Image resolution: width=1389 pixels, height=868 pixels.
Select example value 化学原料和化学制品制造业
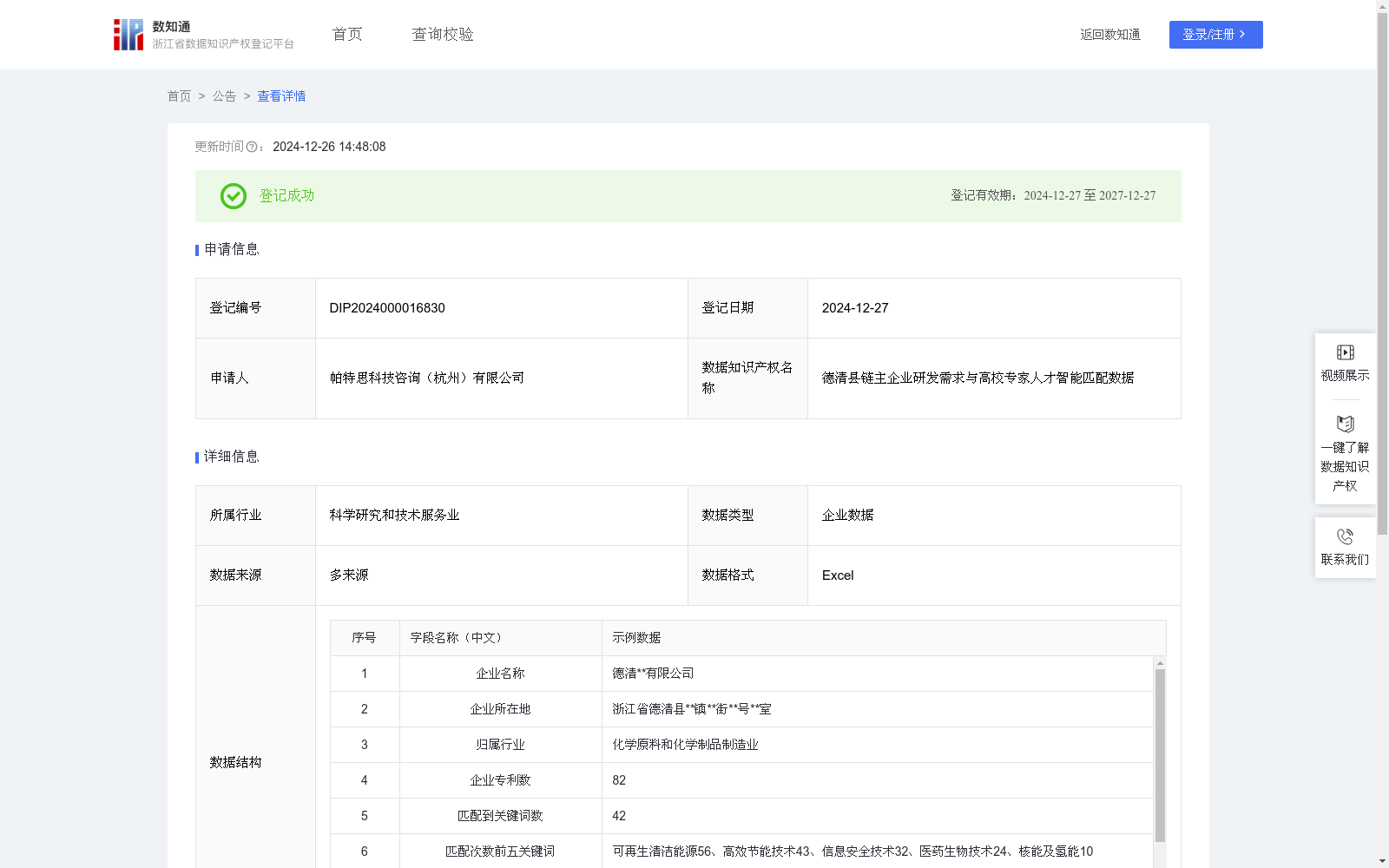[685, 745]
